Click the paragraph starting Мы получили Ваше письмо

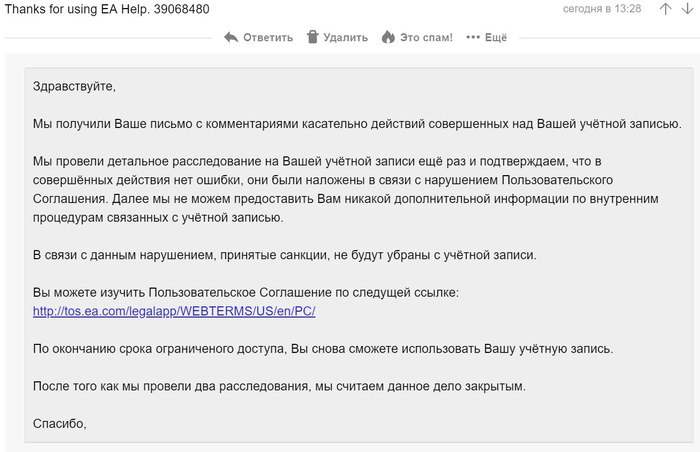click(357, 123)
